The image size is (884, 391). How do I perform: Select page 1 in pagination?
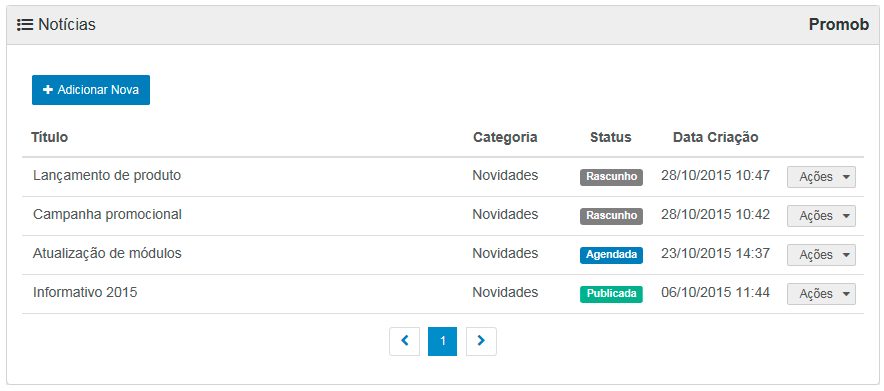point(443,341)
